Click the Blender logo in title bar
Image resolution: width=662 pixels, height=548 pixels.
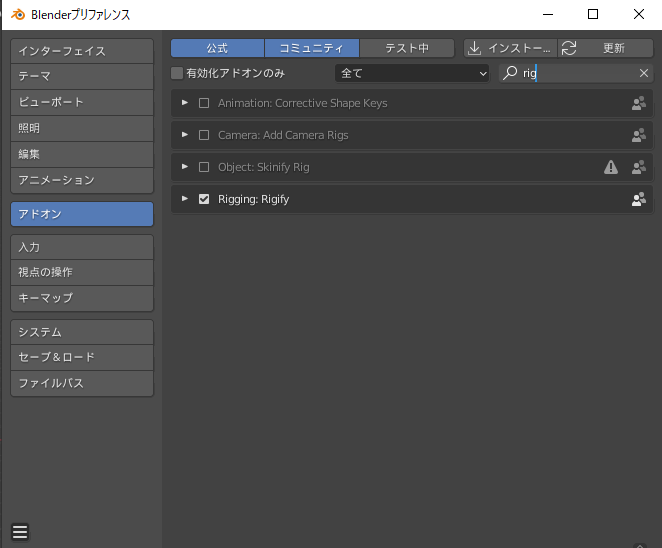click(18, 15)
